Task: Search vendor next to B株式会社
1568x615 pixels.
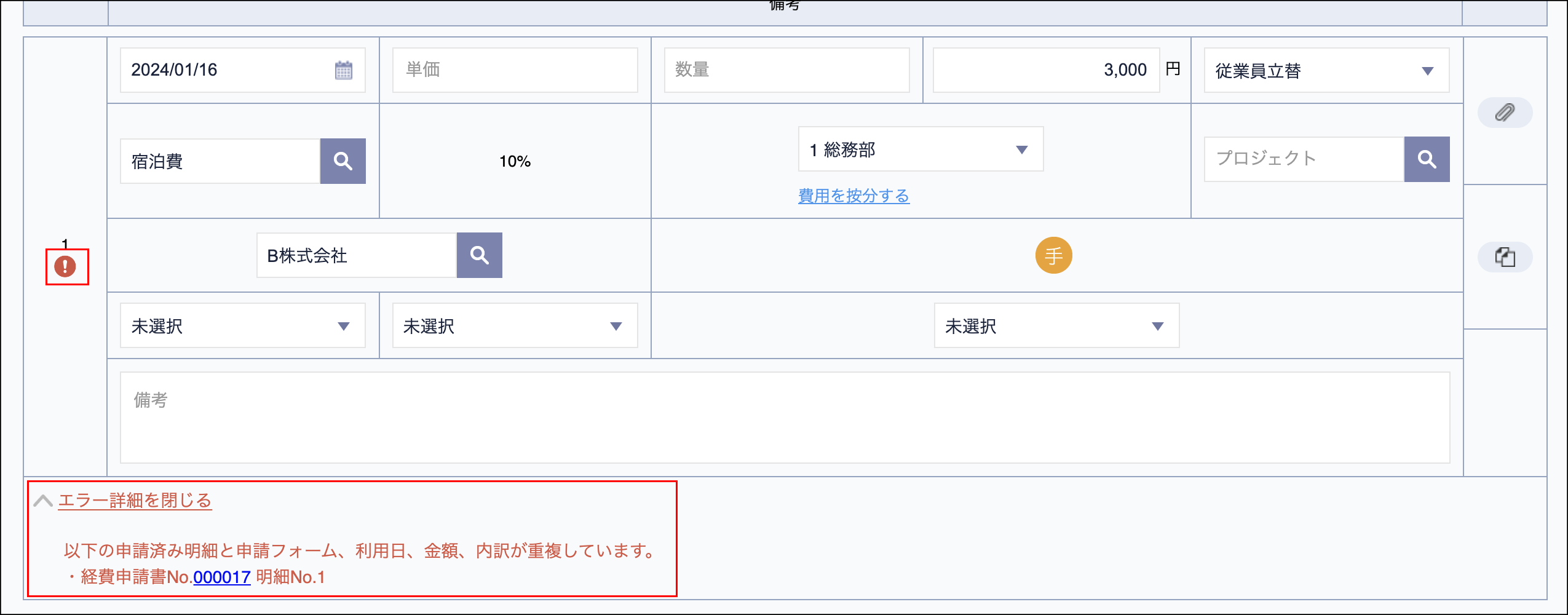Action: tap(479, 255)
